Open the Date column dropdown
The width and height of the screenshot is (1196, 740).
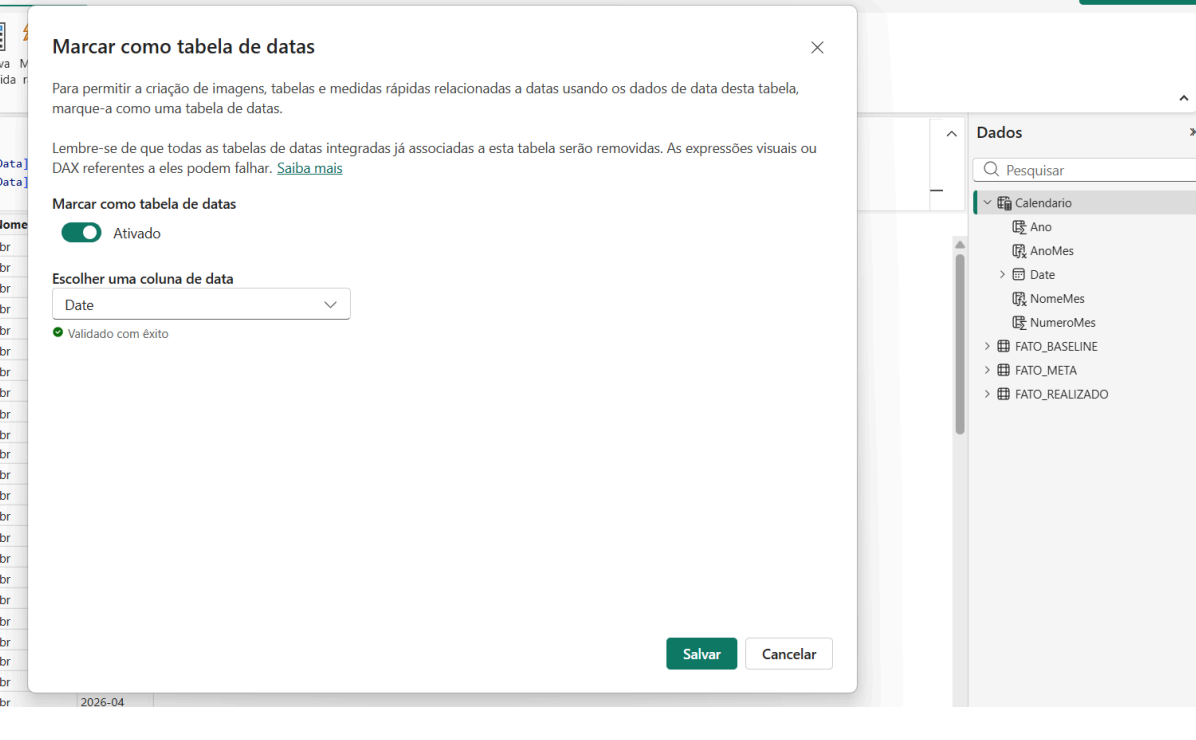coord(201,304)
